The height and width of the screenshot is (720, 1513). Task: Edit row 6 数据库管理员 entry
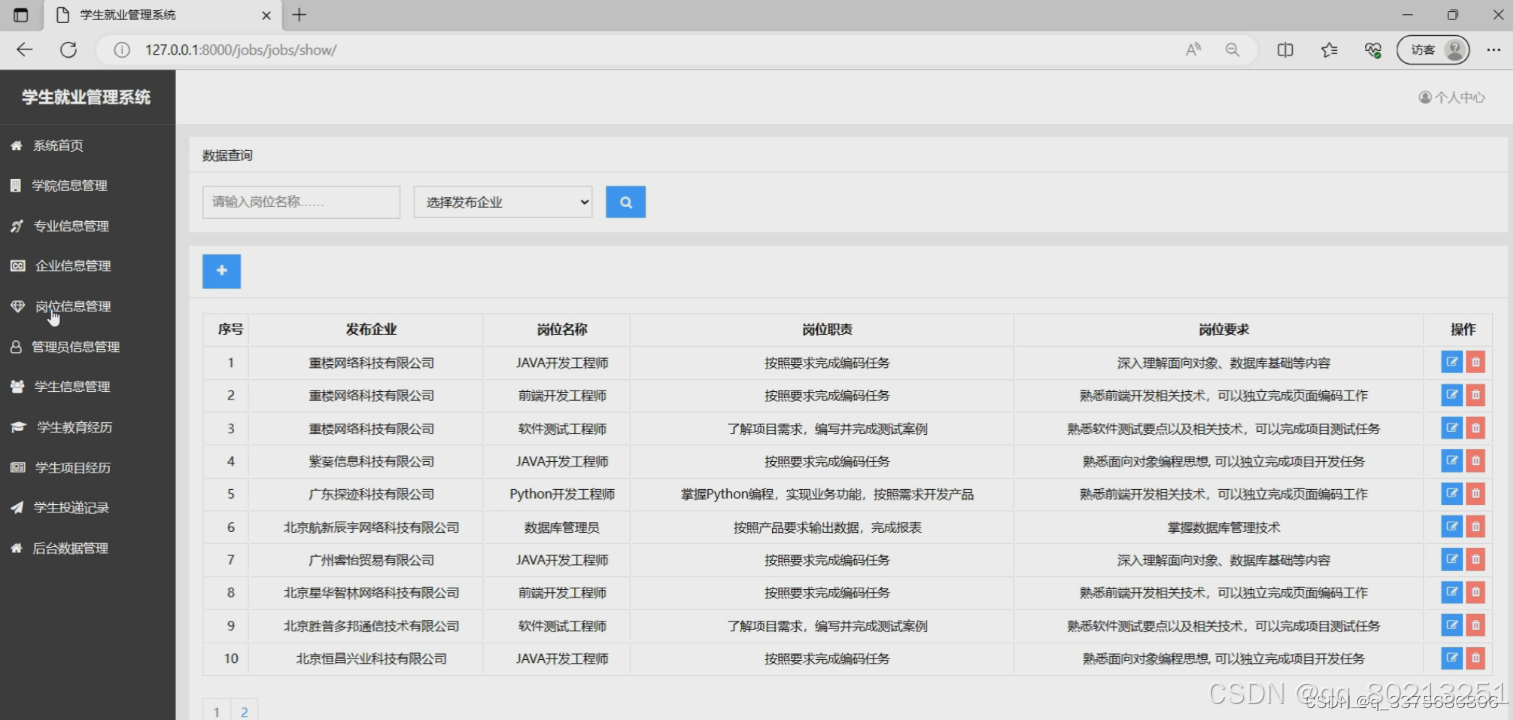1452,527
